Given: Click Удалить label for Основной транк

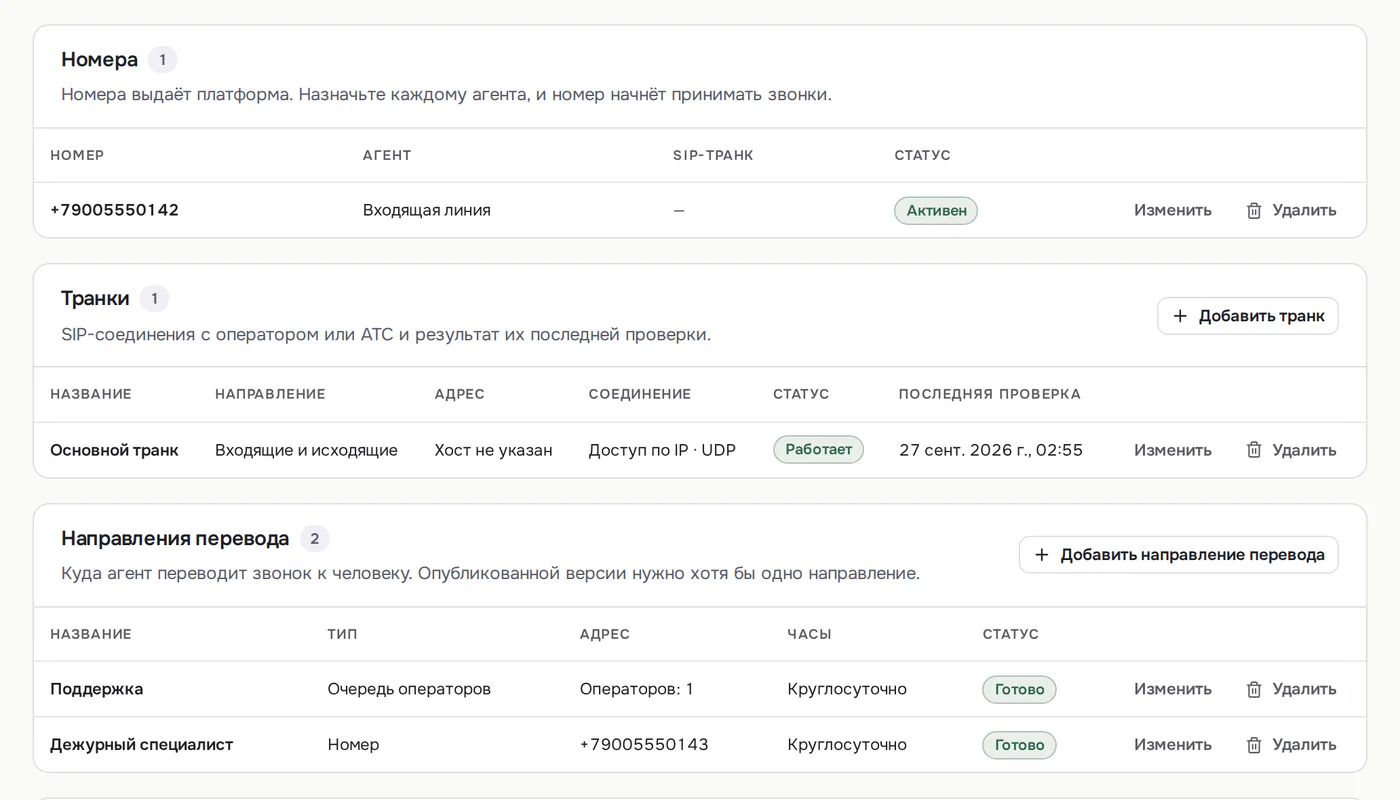Looking at the screenshot, I should click(x=1304, y=450).
